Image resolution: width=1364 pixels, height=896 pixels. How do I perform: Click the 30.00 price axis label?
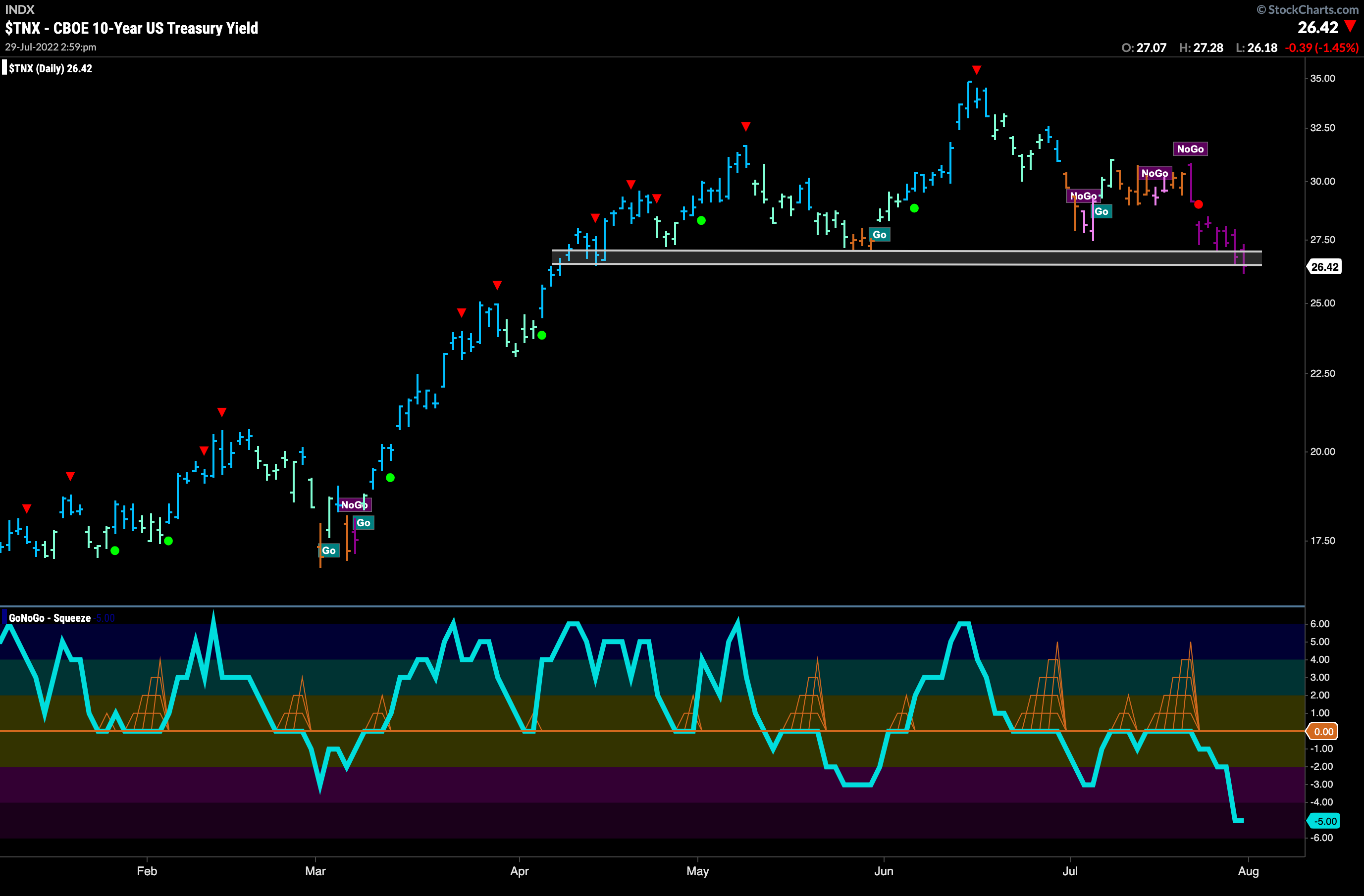point(1322,181)
